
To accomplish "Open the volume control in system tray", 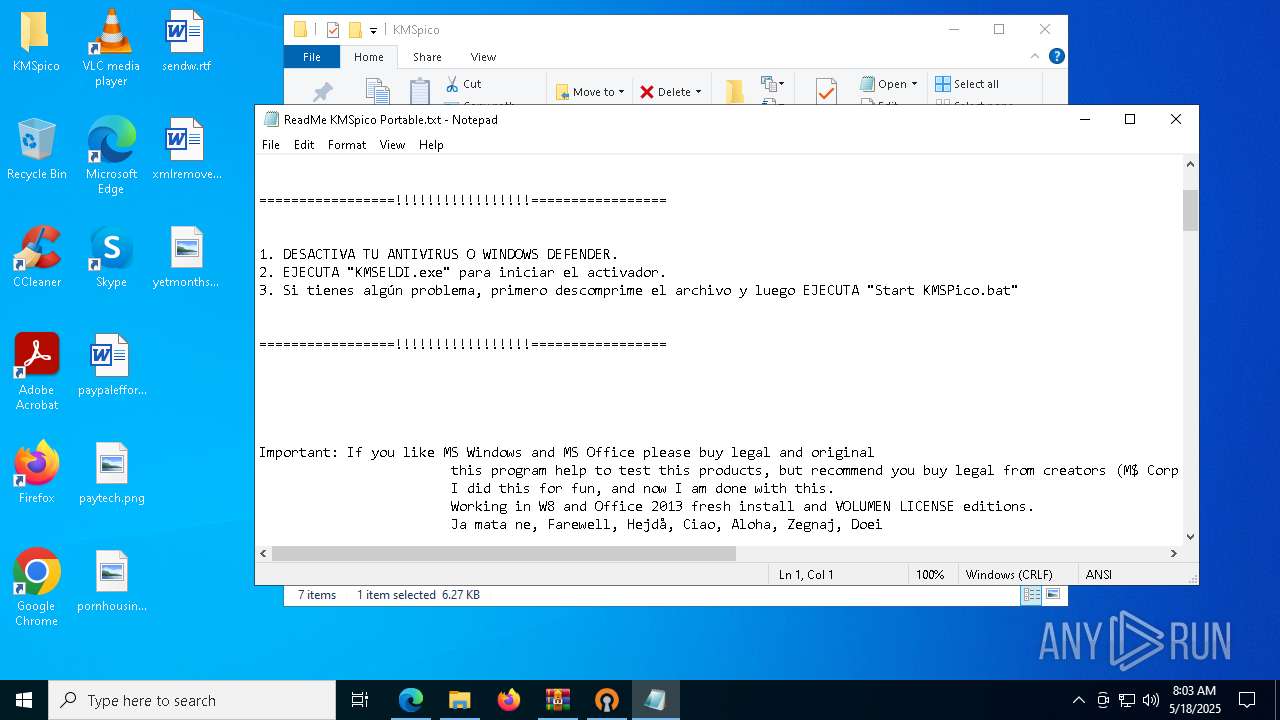I will point(1151,700).
